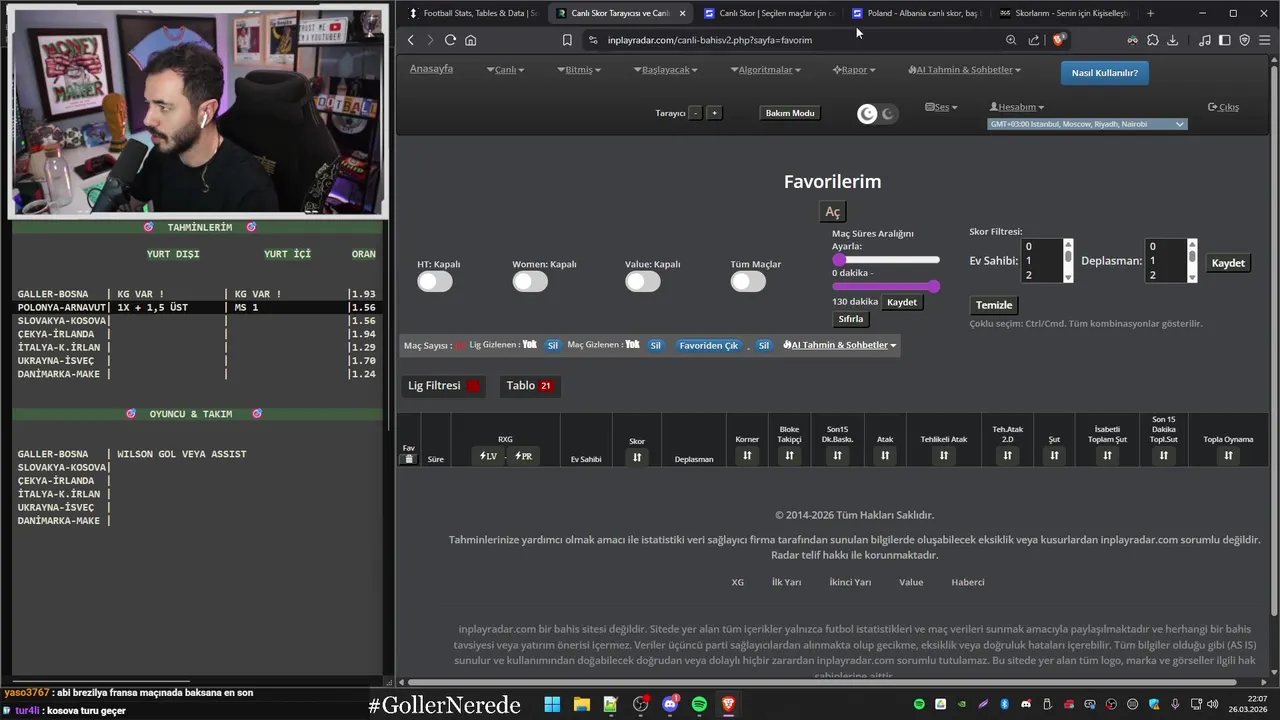The image size is (1280, 720).
Task: Click the Bluetooth icon in the system tray
Action: pos(1005,704)
